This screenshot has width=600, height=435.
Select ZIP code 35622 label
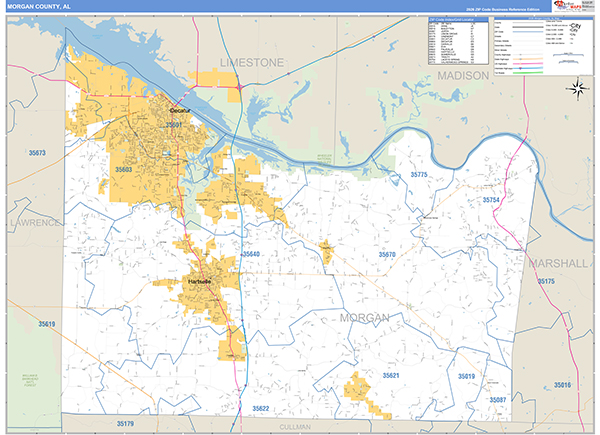point(261,409)
